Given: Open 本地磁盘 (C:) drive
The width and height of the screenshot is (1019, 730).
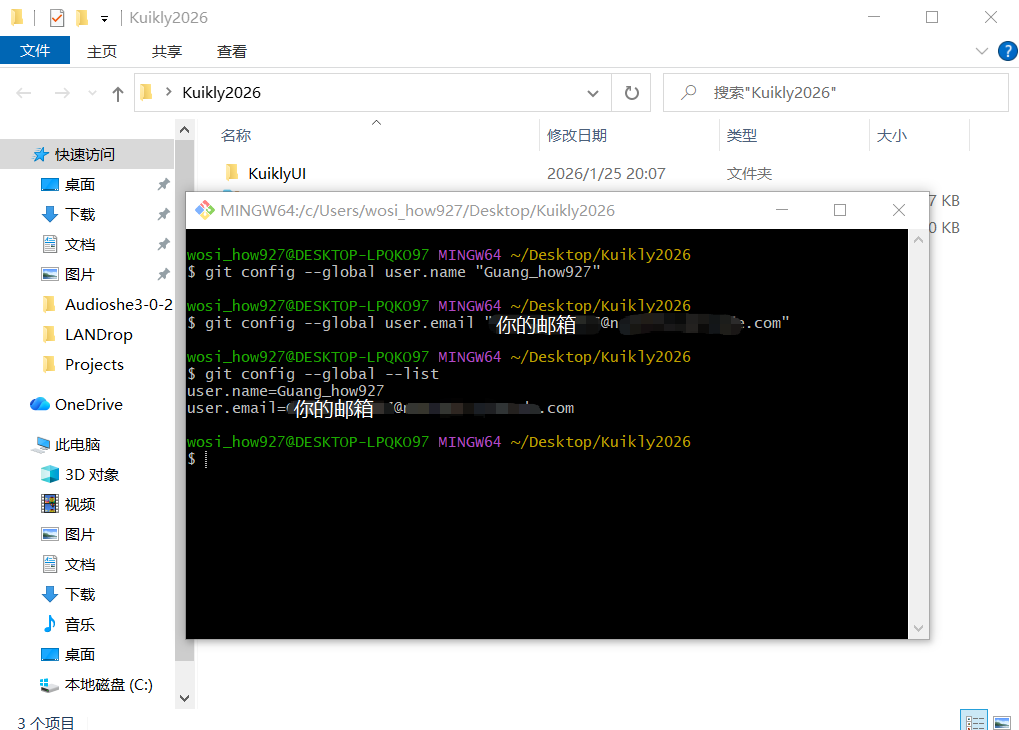Looking at the screenshot, I should 108,684.
